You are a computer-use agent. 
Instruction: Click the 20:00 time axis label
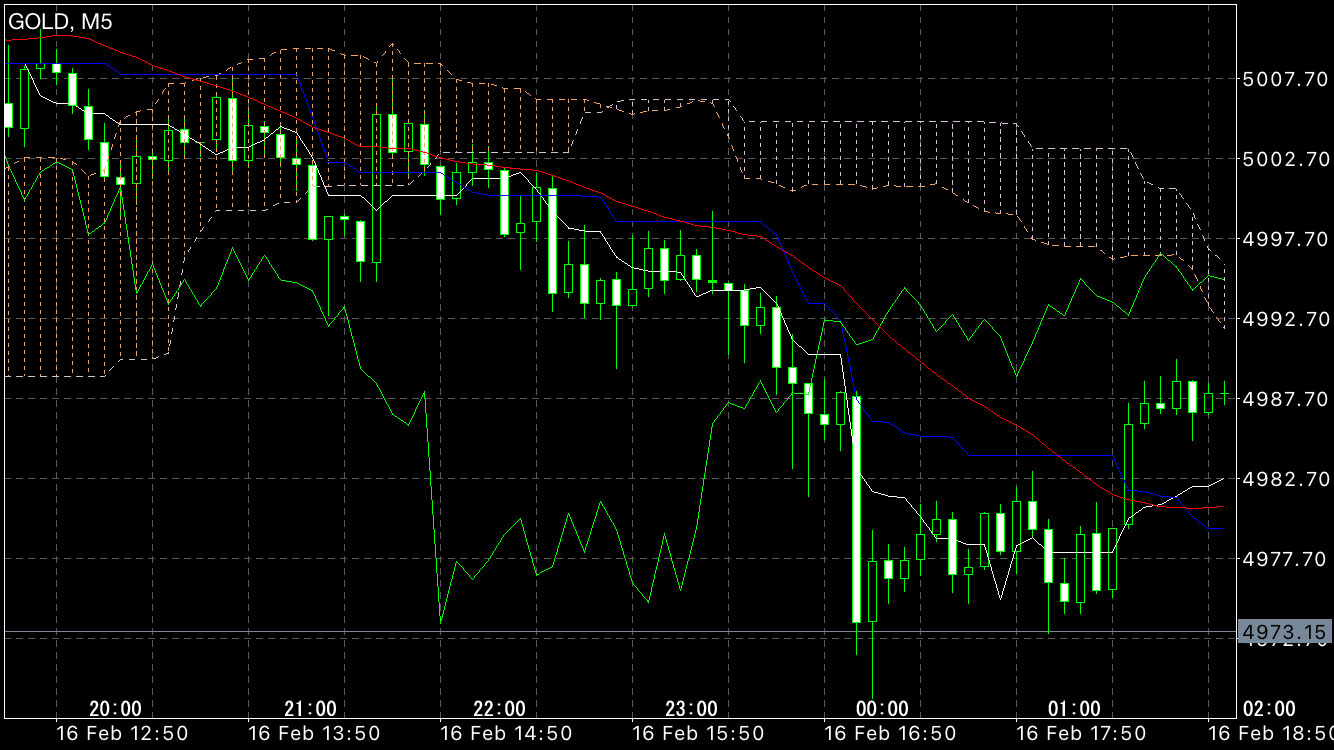click(x=115, y=709)
